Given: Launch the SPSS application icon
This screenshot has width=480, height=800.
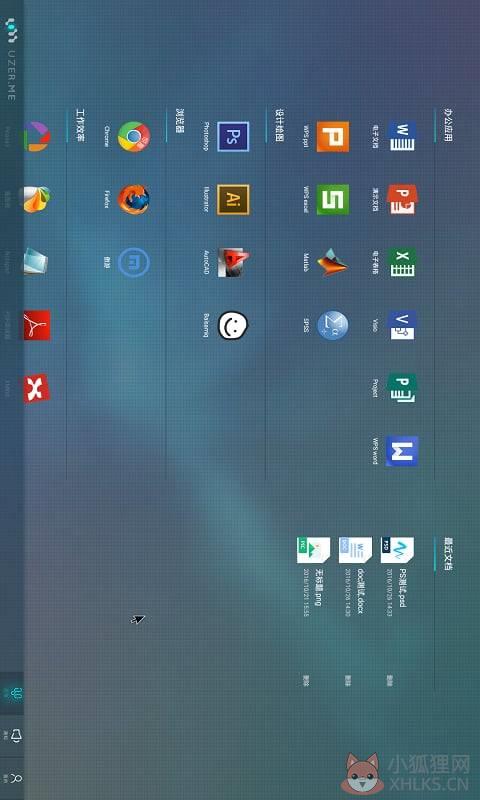Looking at the screenshot, I should [333, 326].
